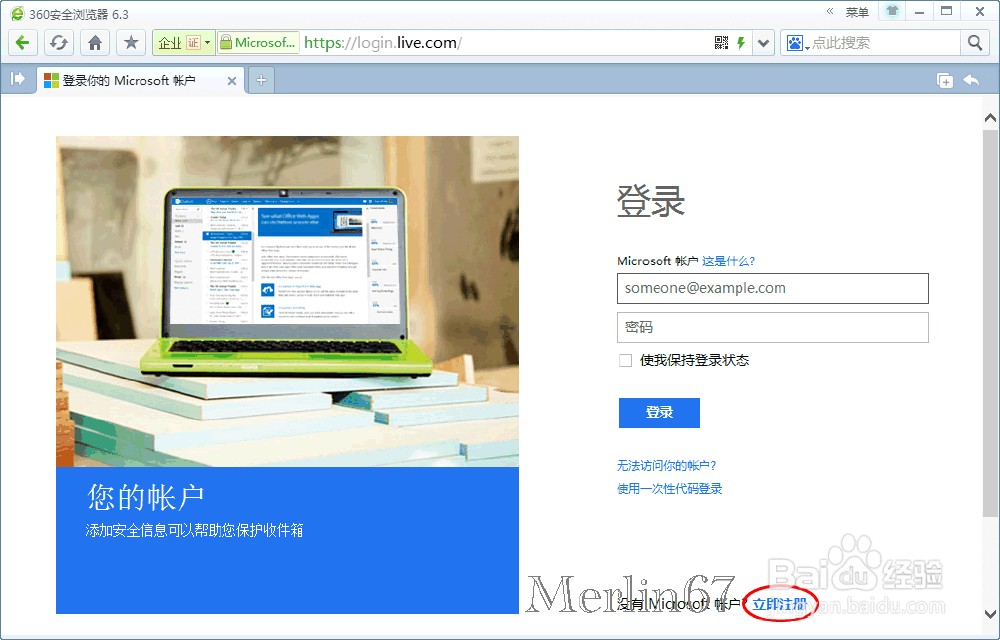This screenshot has width=1000, height=640.
Task: Open the 这是什么? help link
Action: click(728, 261)
